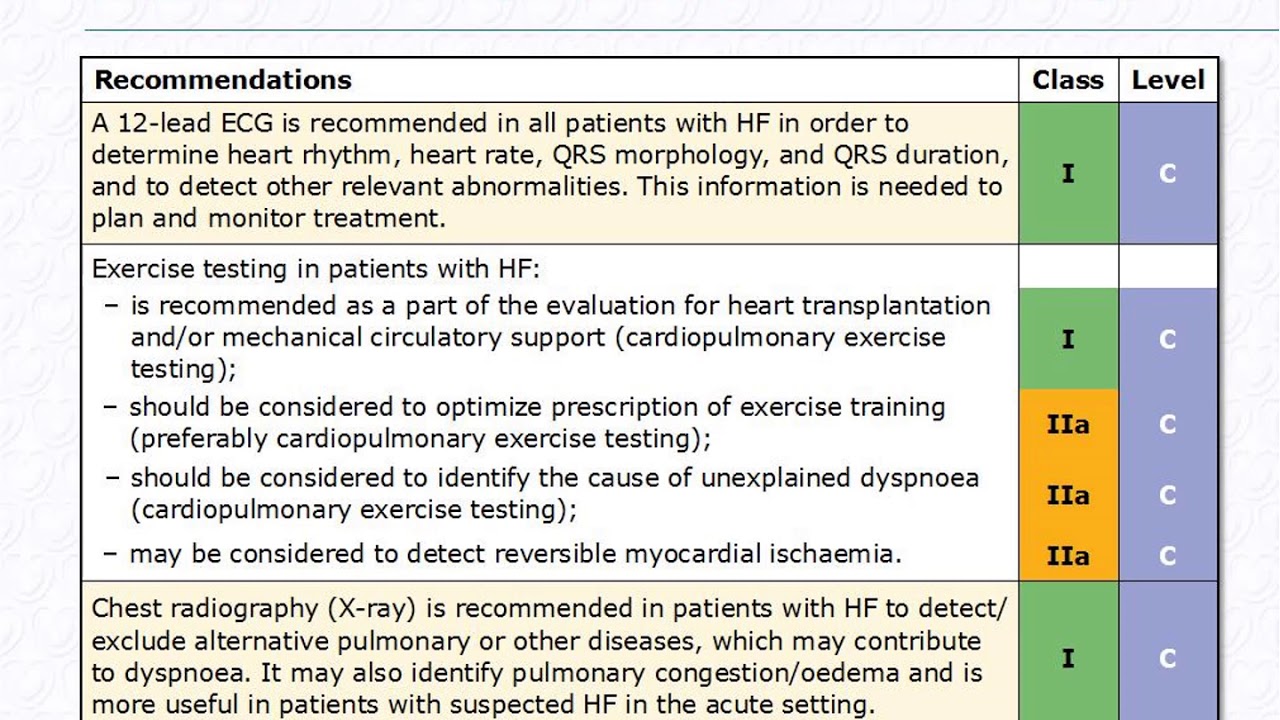
Task: Select the reversible myocardial ischaemia bullet
Action: (515, 554)
